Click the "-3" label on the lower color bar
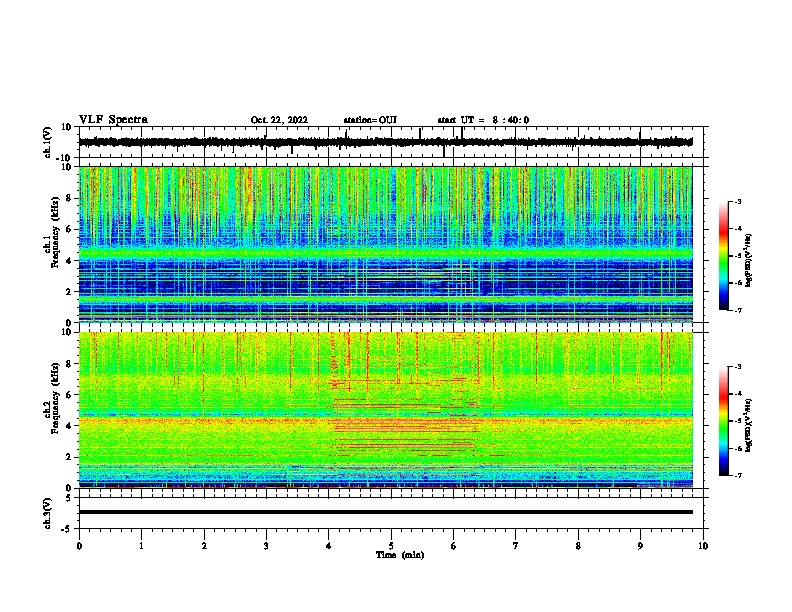This screenshot has width=792, height=612. [x=738, y=367]
